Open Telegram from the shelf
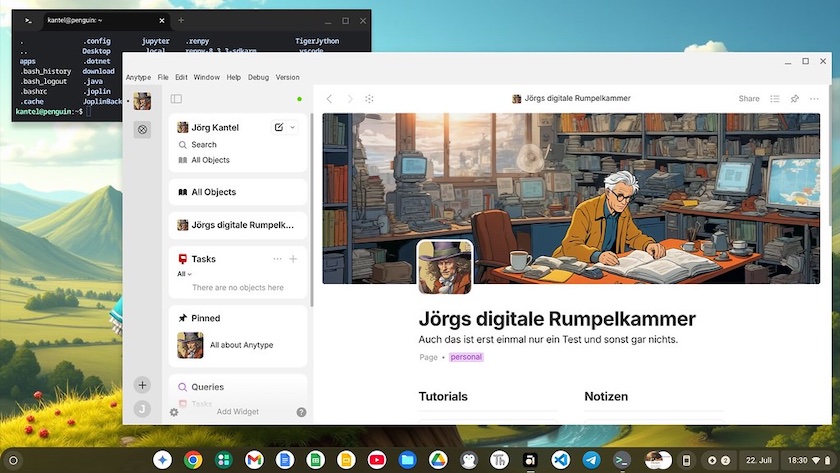Image resolution: width=840 pixels, height=473 pixels. 591,460
